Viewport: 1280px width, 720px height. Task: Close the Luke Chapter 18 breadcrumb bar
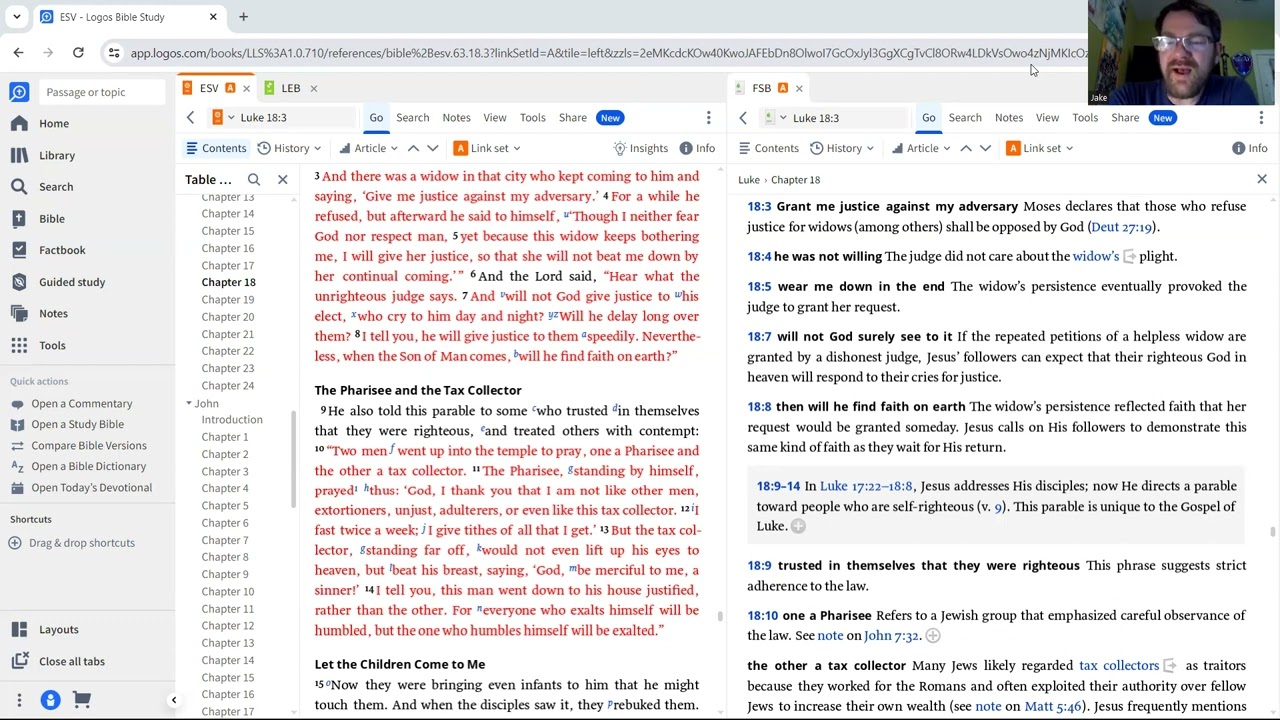(1262, 179)
